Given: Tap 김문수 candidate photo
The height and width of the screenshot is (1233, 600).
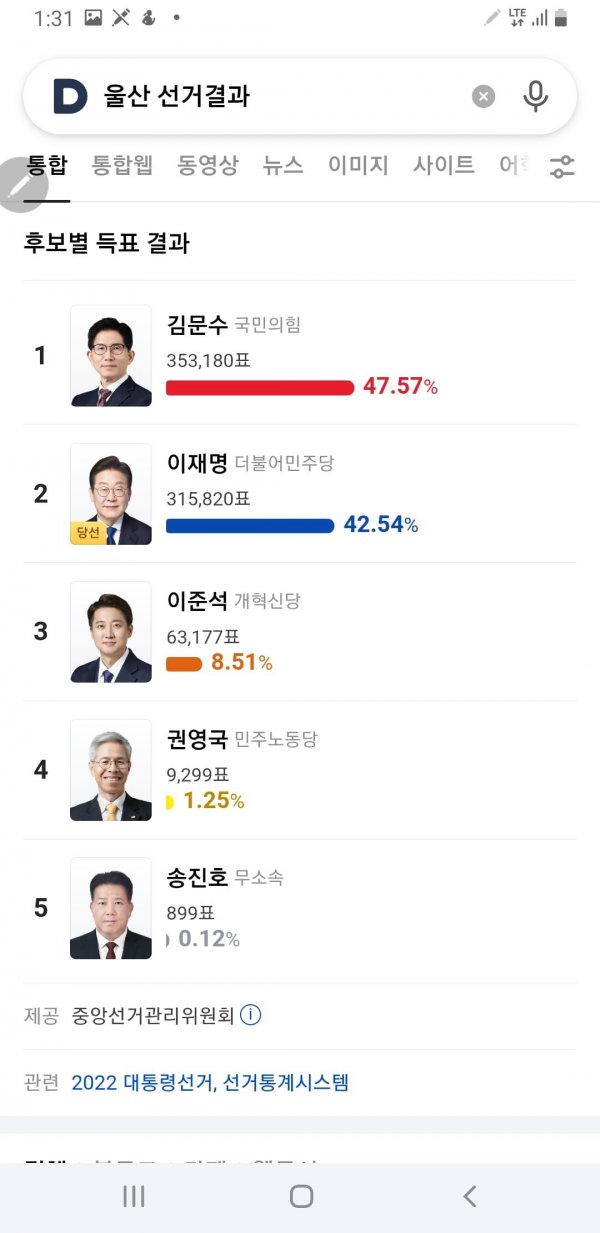Looking at the screenshot, I should tap(111, 356).
